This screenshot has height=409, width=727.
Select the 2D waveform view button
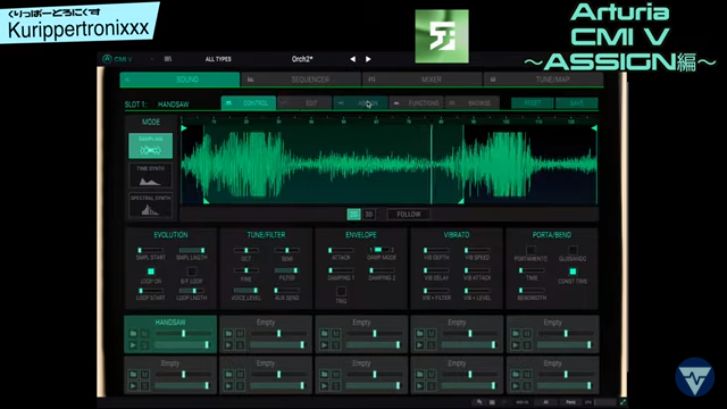coord(354,214)
